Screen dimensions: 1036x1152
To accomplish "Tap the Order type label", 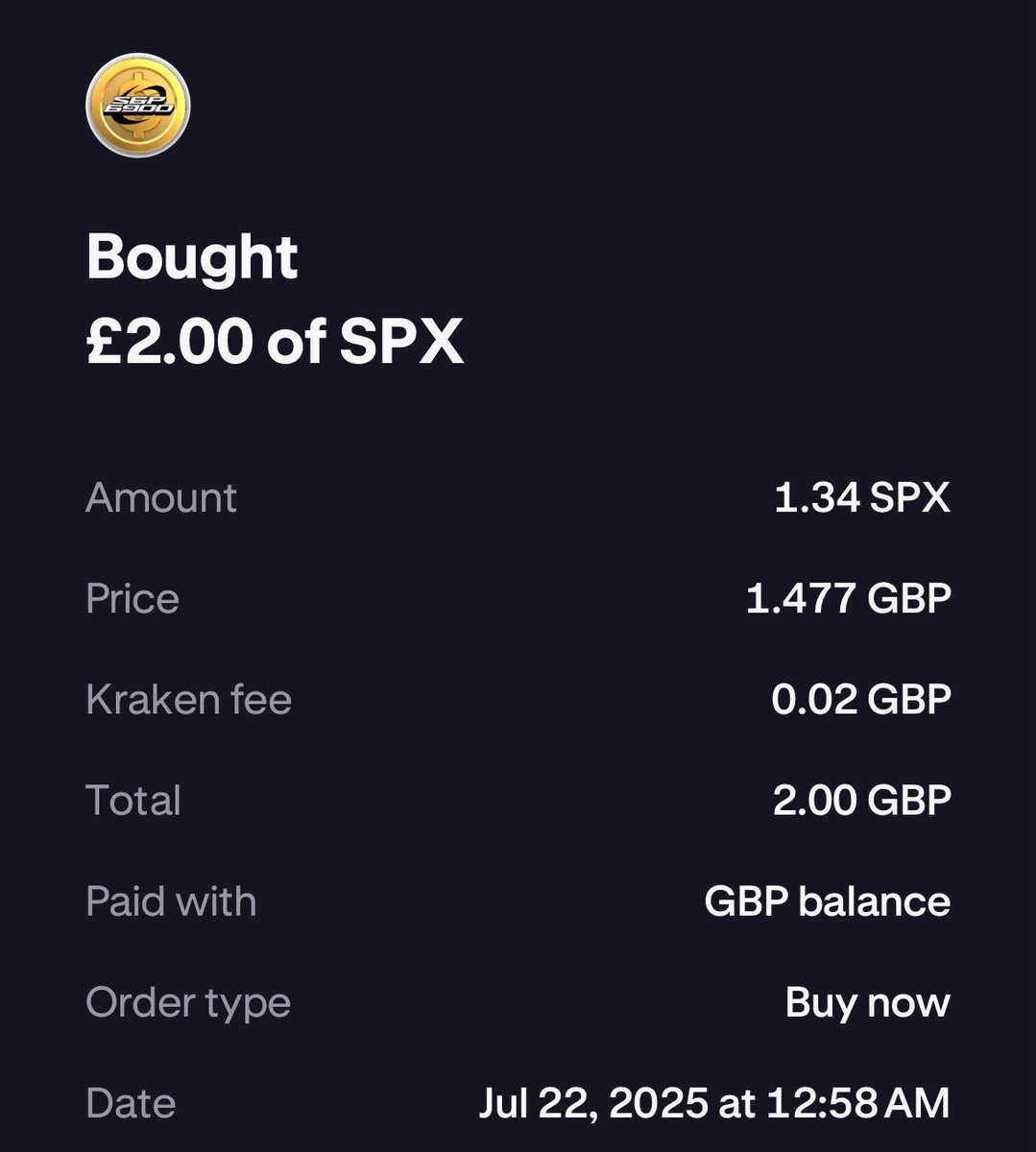I will click(x=188, y=1002).
